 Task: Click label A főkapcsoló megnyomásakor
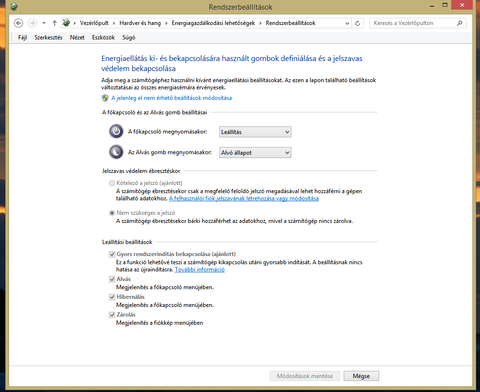point(167,132)
